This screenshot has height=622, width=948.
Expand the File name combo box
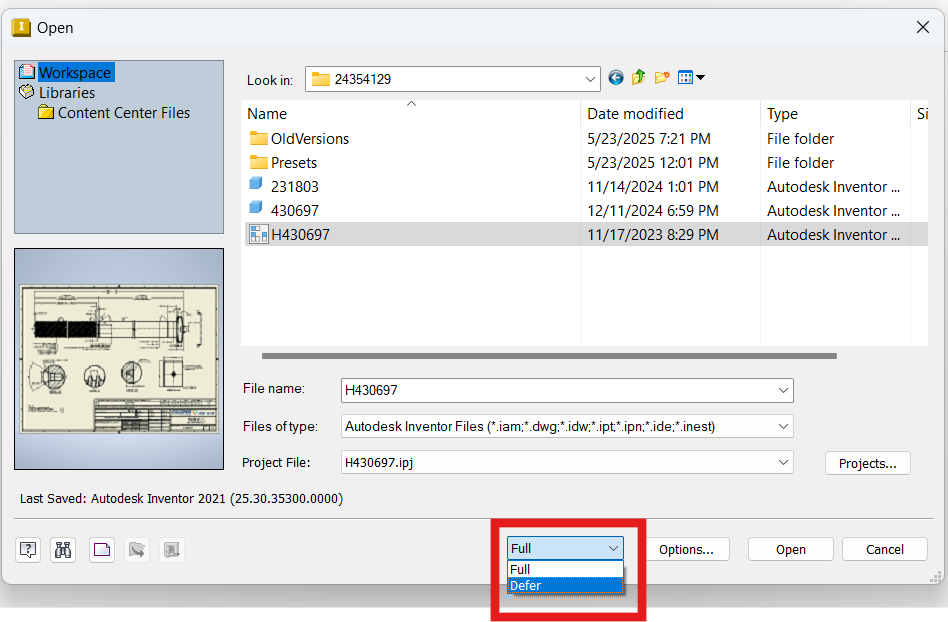[781, 390]
